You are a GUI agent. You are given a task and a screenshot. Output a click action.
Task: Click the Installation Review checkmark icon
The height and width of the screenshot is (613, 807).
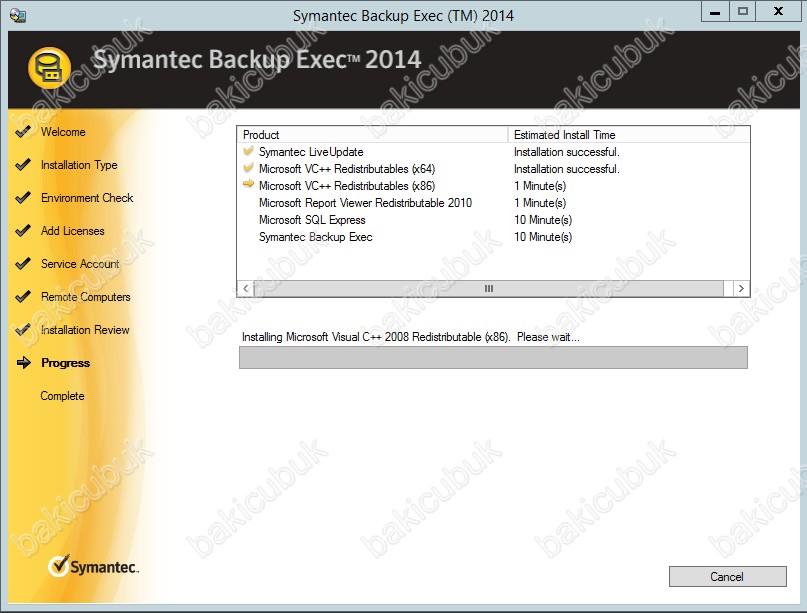tap(23, 329)
